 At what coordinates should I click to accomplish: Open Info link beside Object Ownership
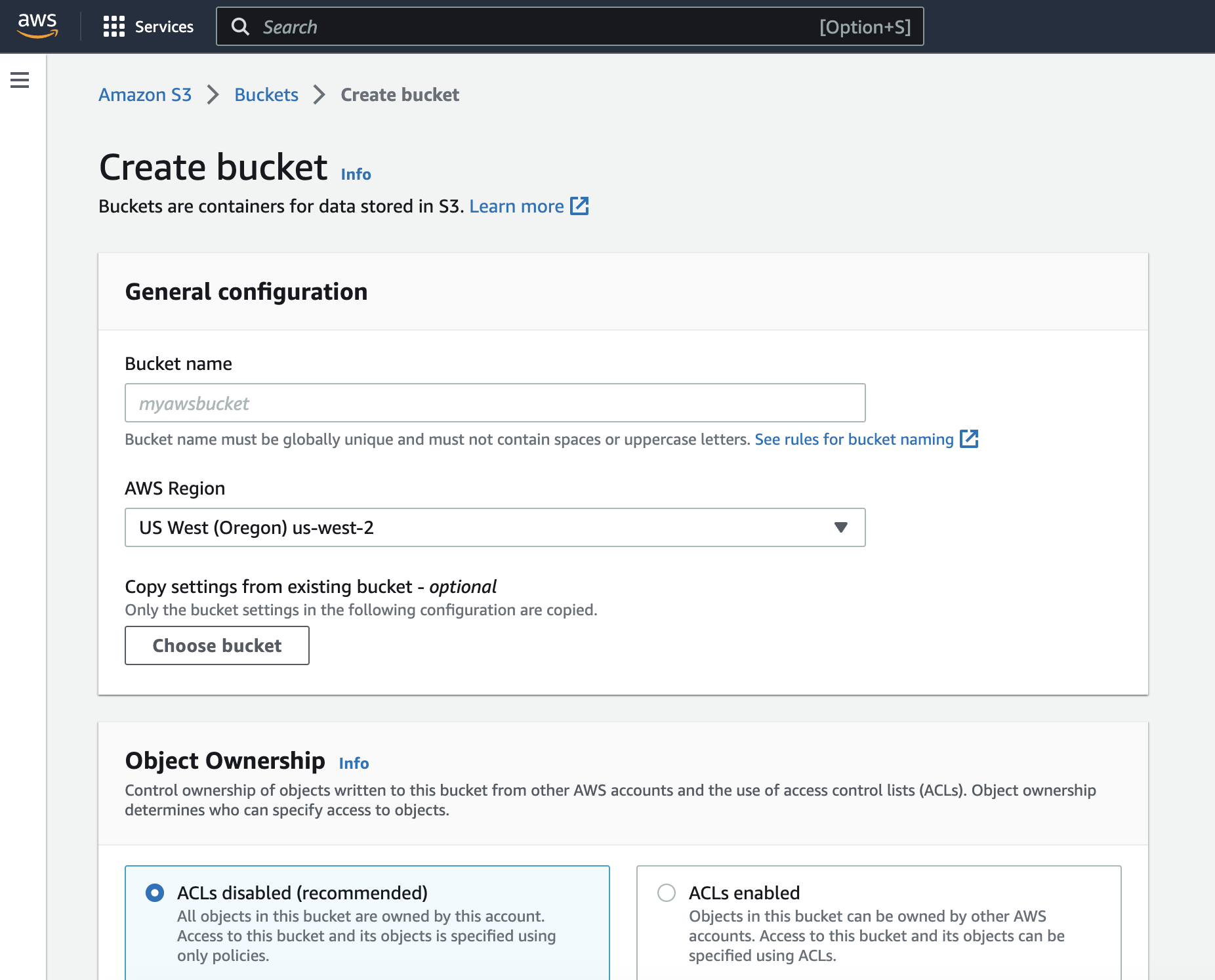coord(354,764)
